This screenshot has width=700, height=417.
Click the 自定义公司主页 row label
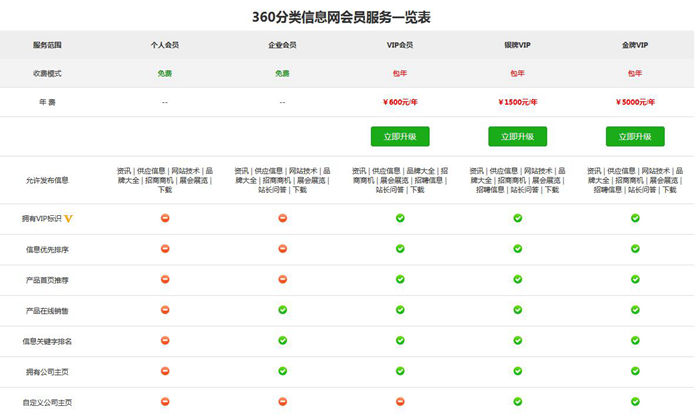47,402
